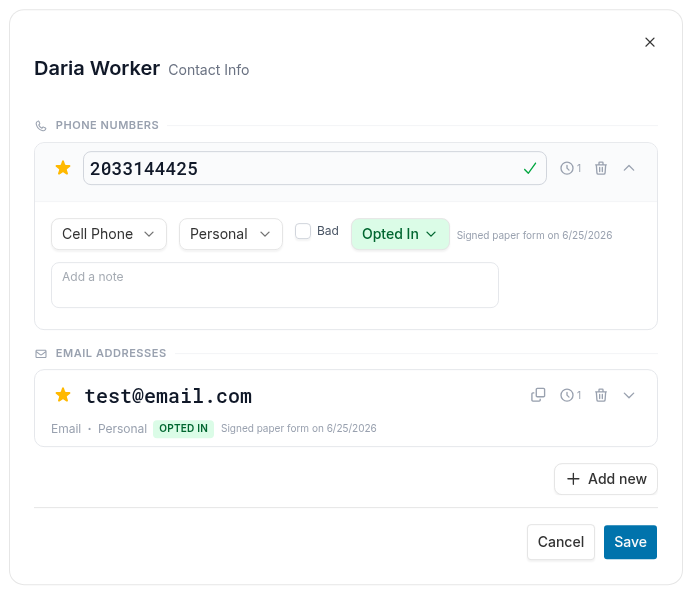Screen dimensions: 692x594
Task: Edit the phone number field 2033144425
Action: [315, 168]
